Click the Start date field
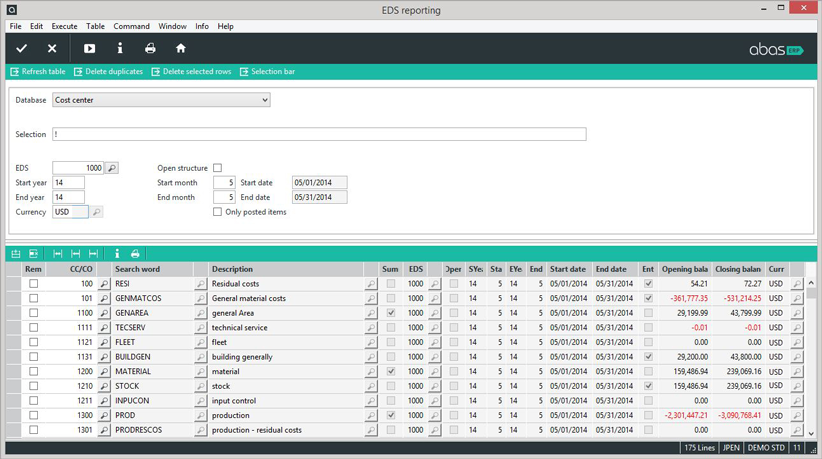Image resolution: width=822 pixels, height=459 pixels. coord(319,183)
